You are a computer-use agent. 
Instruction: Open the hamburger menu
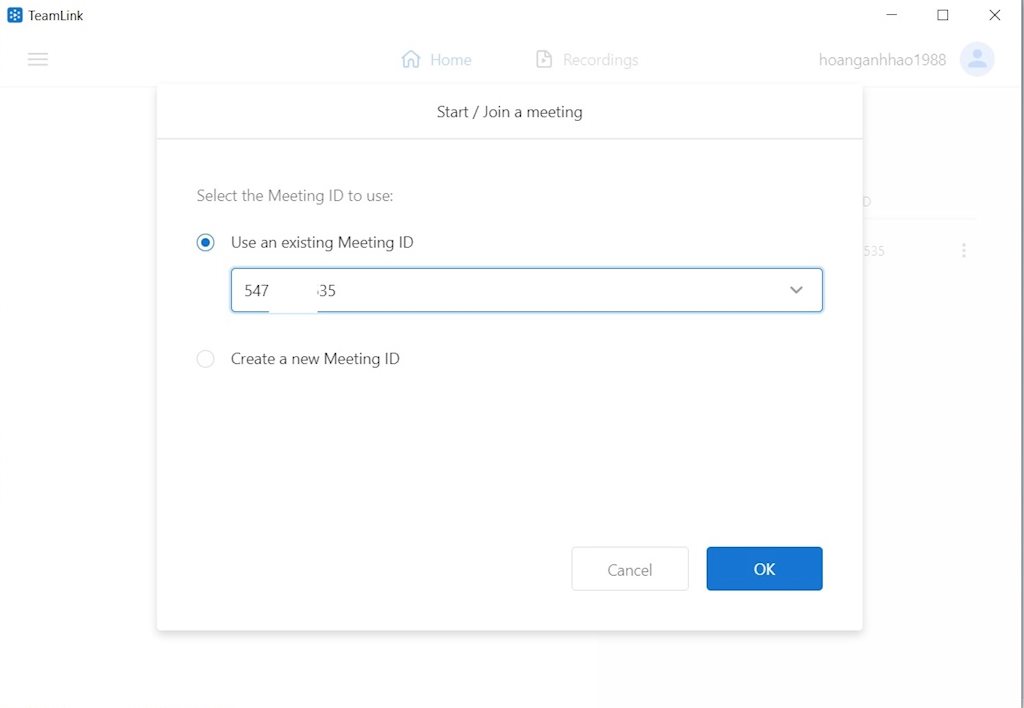coord(38,59)
